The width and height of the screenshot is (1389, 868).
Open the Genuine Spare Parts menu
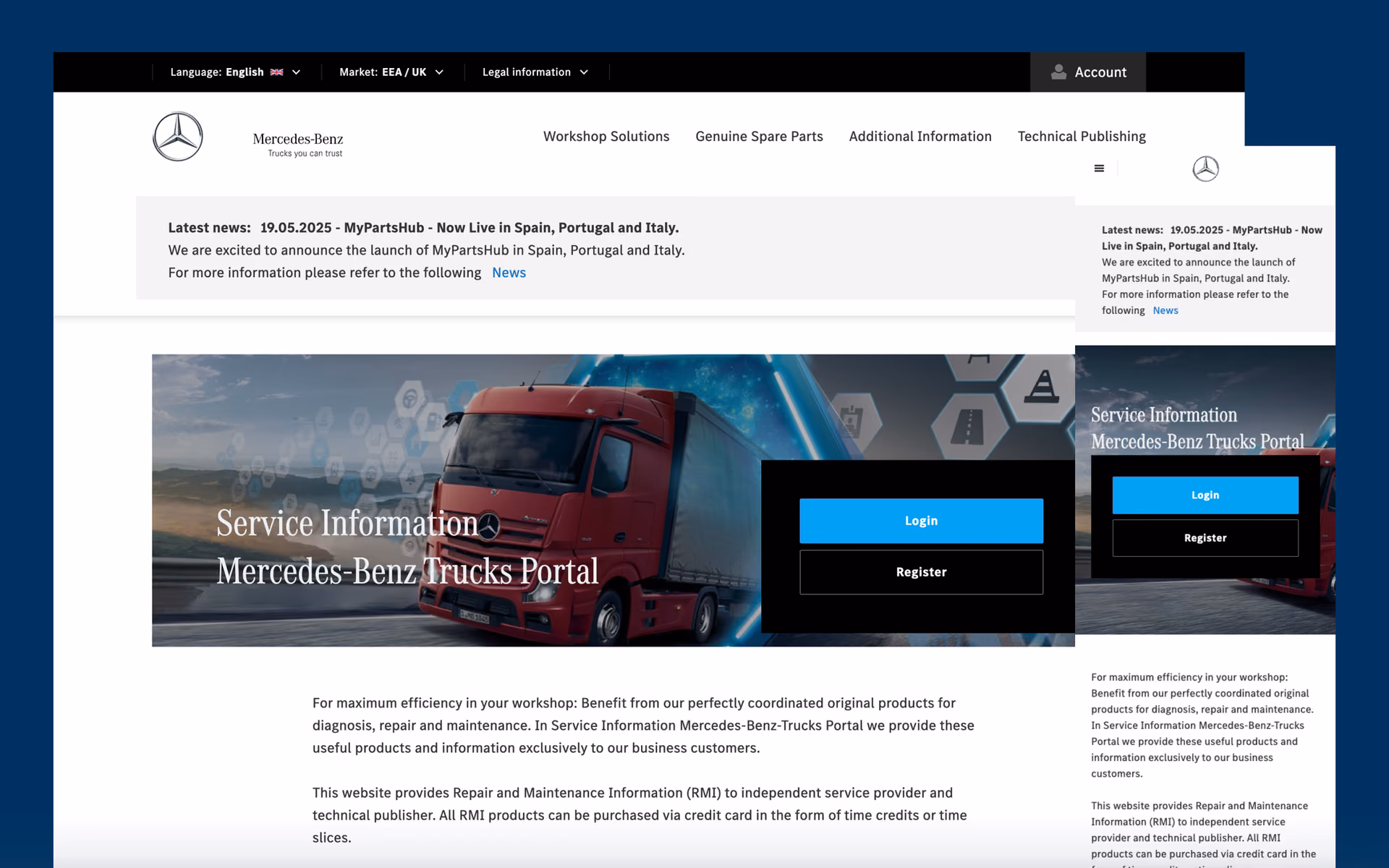pyautogui.click(x=759, y=137)
